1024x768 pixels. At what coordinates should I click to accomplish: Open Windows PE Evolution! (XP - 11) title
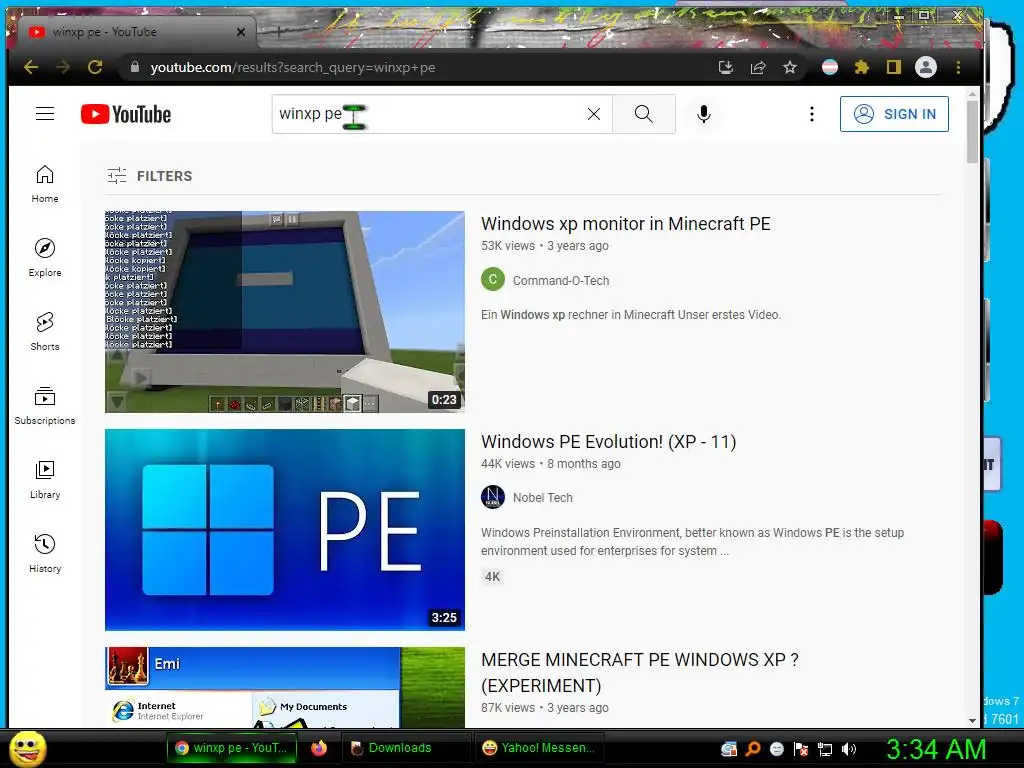(x=609, y=442)
